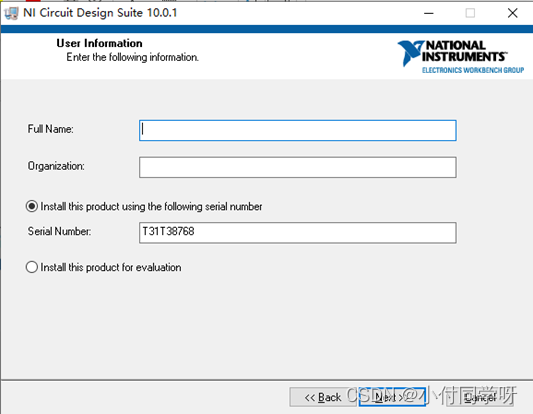Click the National Instruments logo
533x414 pixels.
tap(461, 56)
